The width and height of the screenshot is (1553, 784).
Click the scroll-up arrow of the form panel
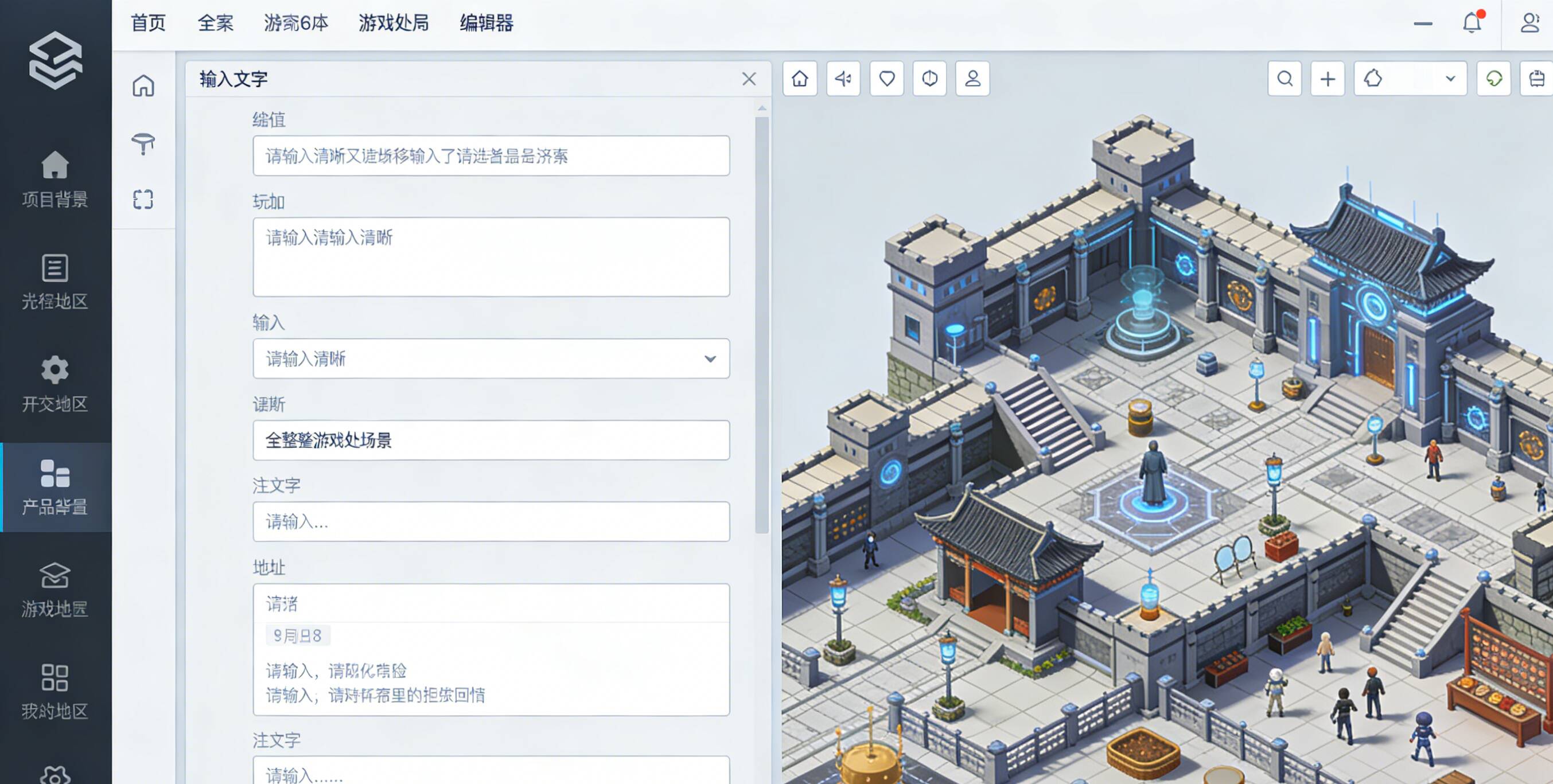coord(761,108)
